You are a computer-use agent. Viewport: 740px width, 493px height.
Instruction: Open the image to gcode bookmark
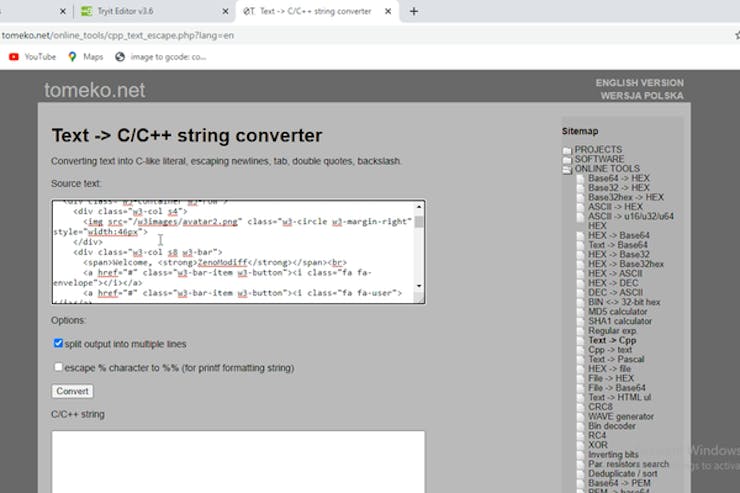[x=160, y=57]
